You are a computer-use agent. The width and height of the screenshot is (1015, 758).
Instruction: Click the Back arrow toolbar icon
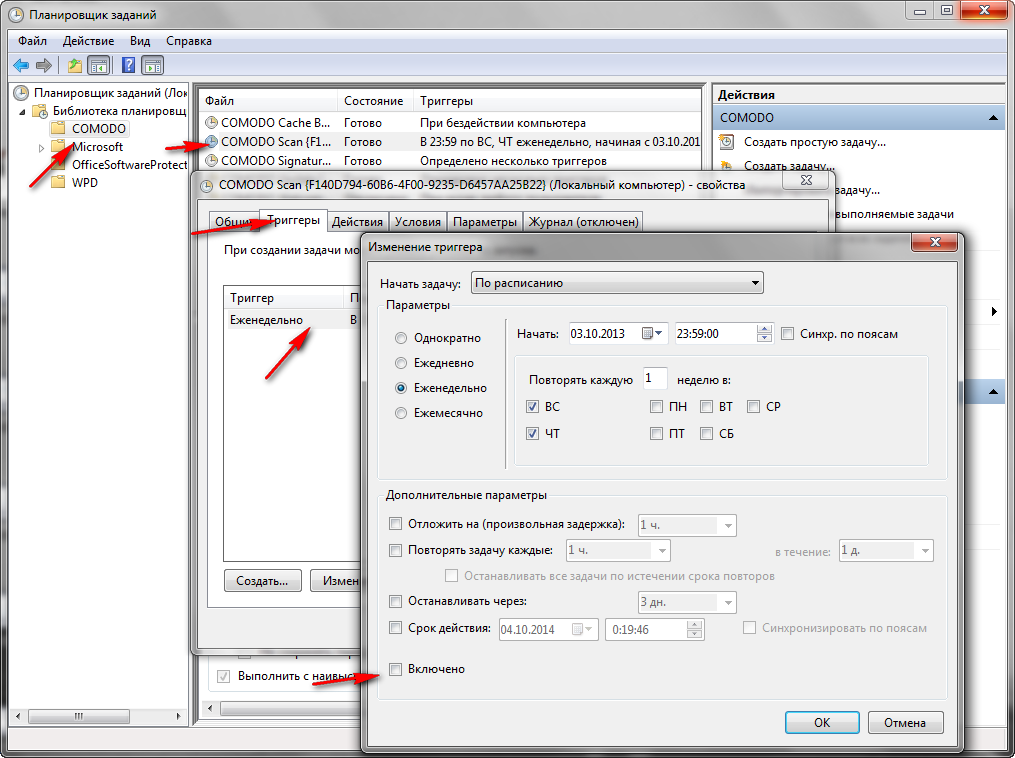coord(21,65)
